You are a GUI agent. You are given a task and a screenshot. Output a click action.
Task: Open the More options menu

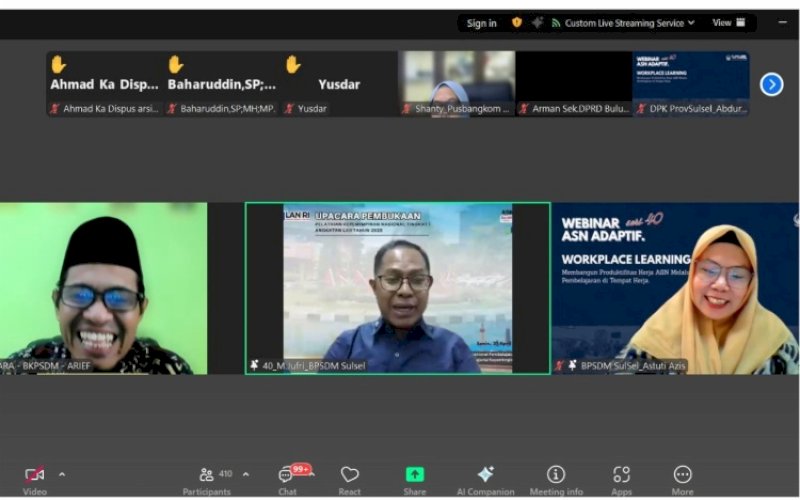click(682, 476)
